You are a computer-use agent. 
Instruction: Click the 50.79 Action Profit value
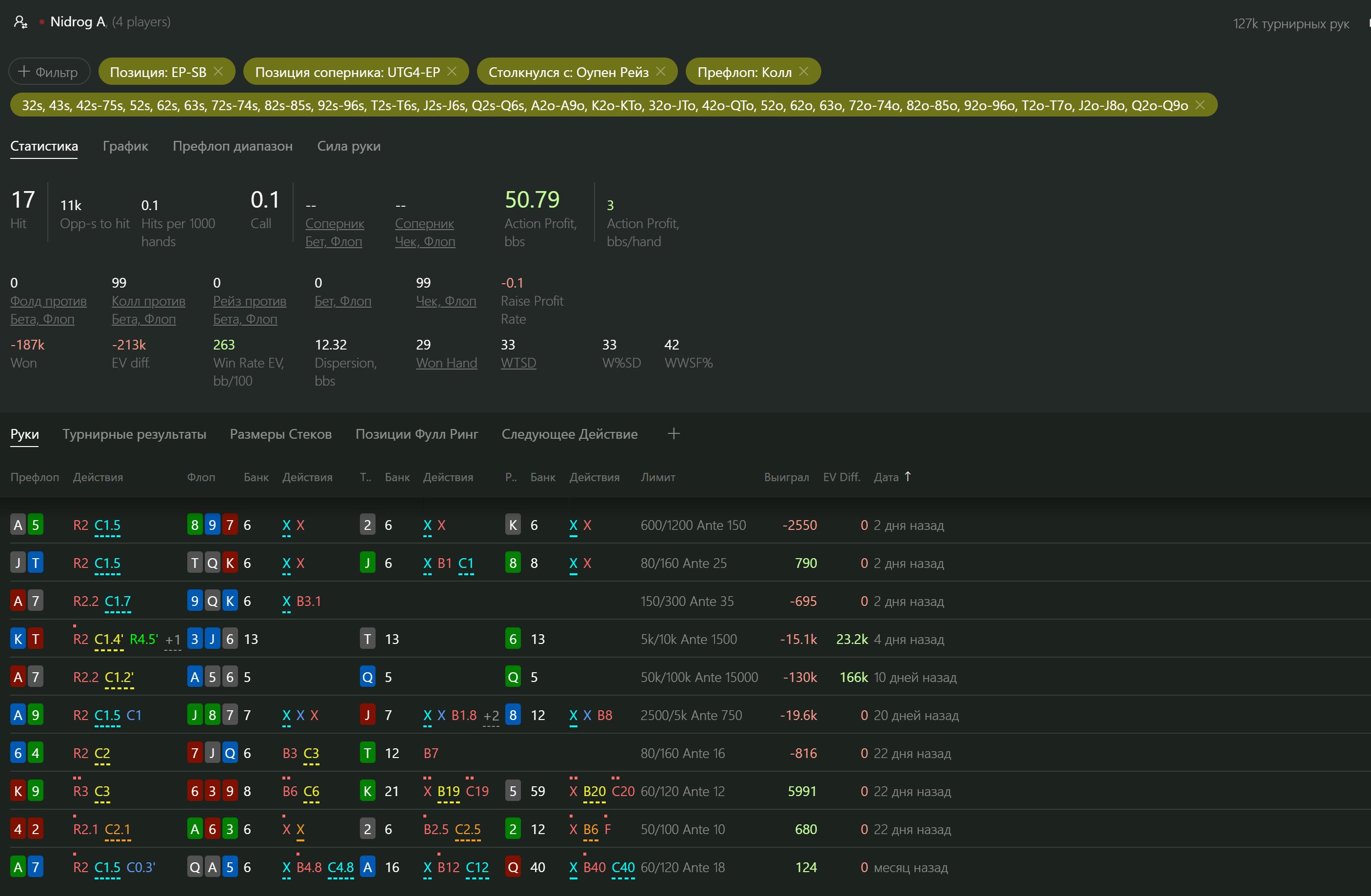point(532,200)
